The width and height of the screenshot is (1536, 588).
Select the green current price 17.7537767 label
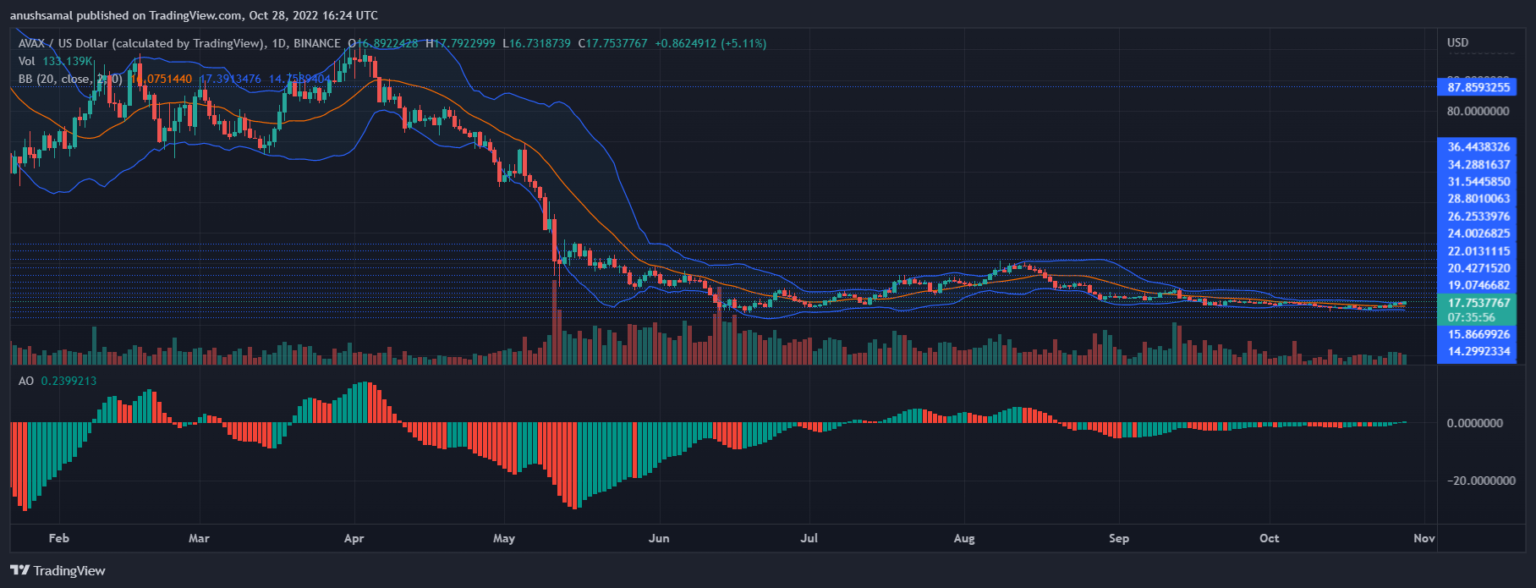1478,301
